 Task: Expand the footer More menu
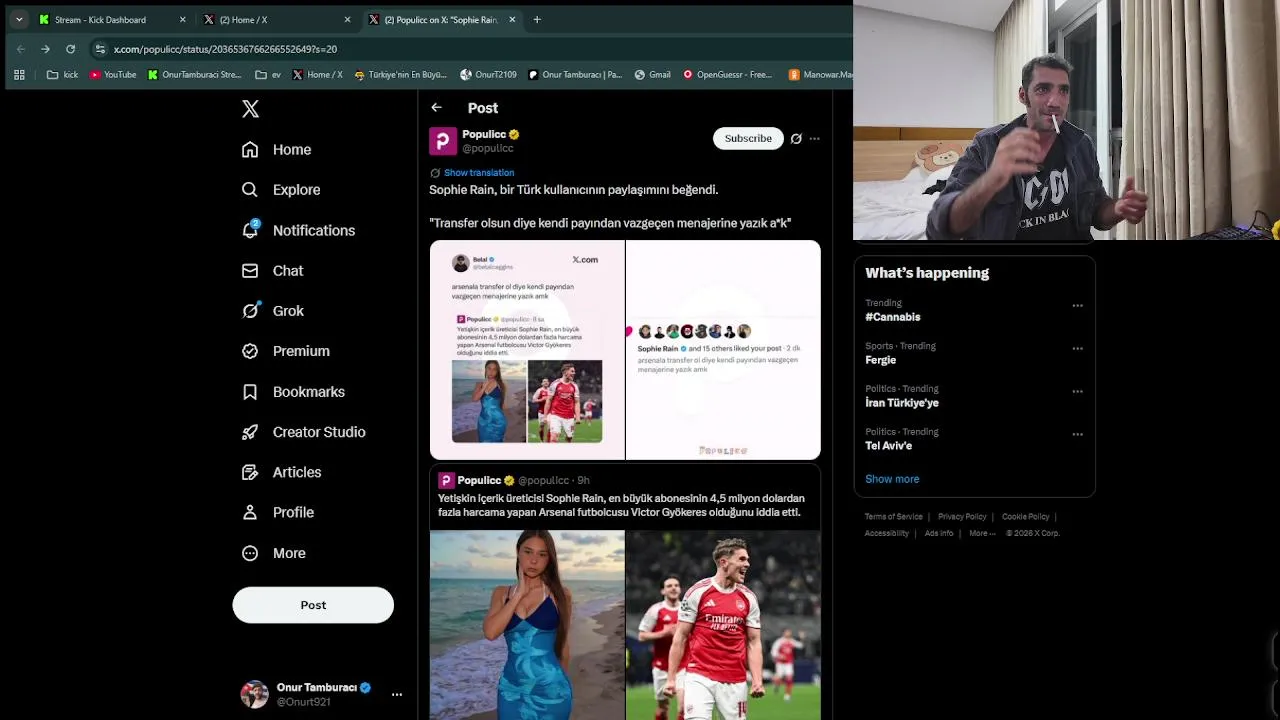[982, 533]
